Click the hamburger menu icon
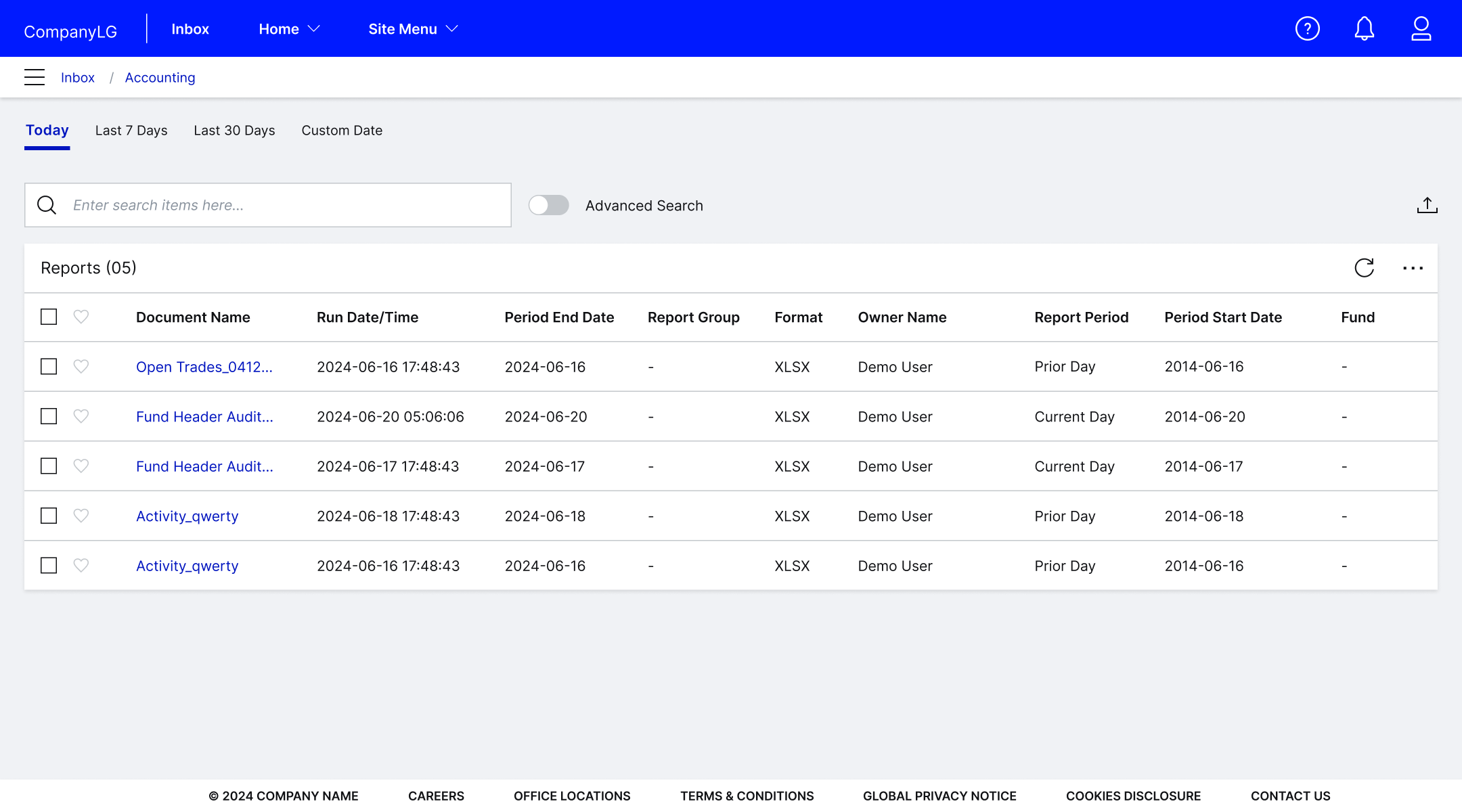Viewport: 1462px width, 812px height. click(x=35, y=77)
